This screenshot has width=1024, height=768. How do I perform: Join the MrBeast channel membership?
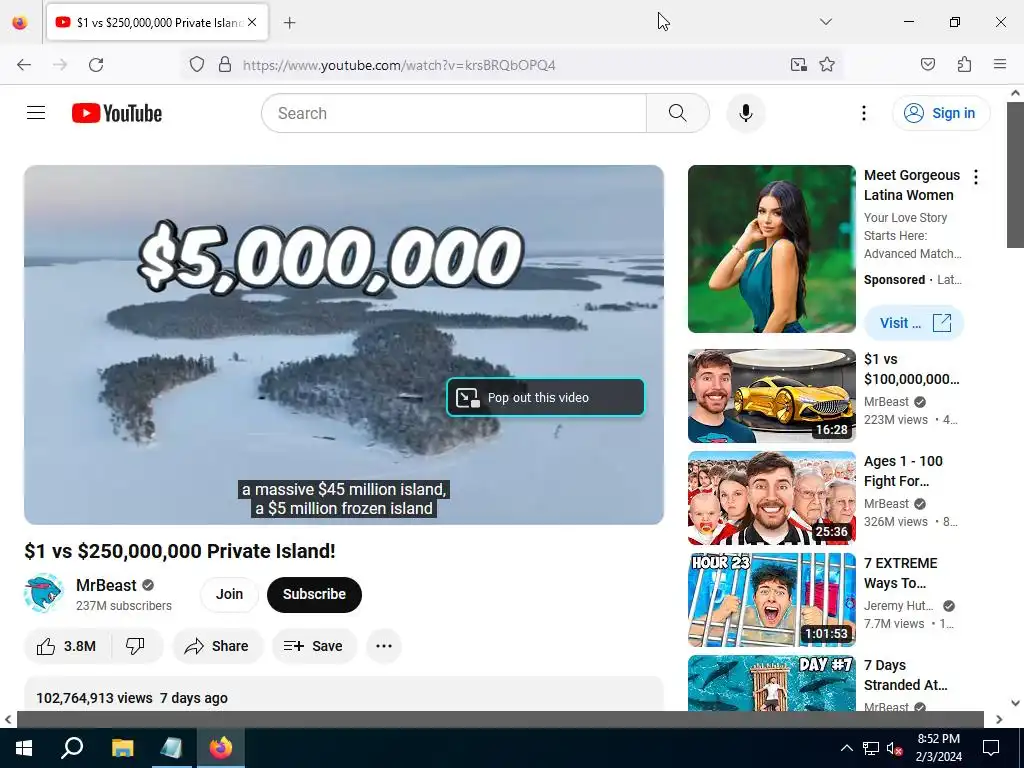click(x=229, y=594)
